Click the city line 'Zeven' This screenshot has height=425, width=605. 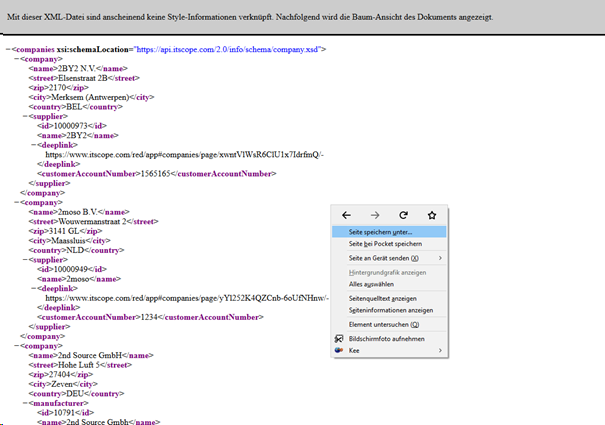click(63, 384)
